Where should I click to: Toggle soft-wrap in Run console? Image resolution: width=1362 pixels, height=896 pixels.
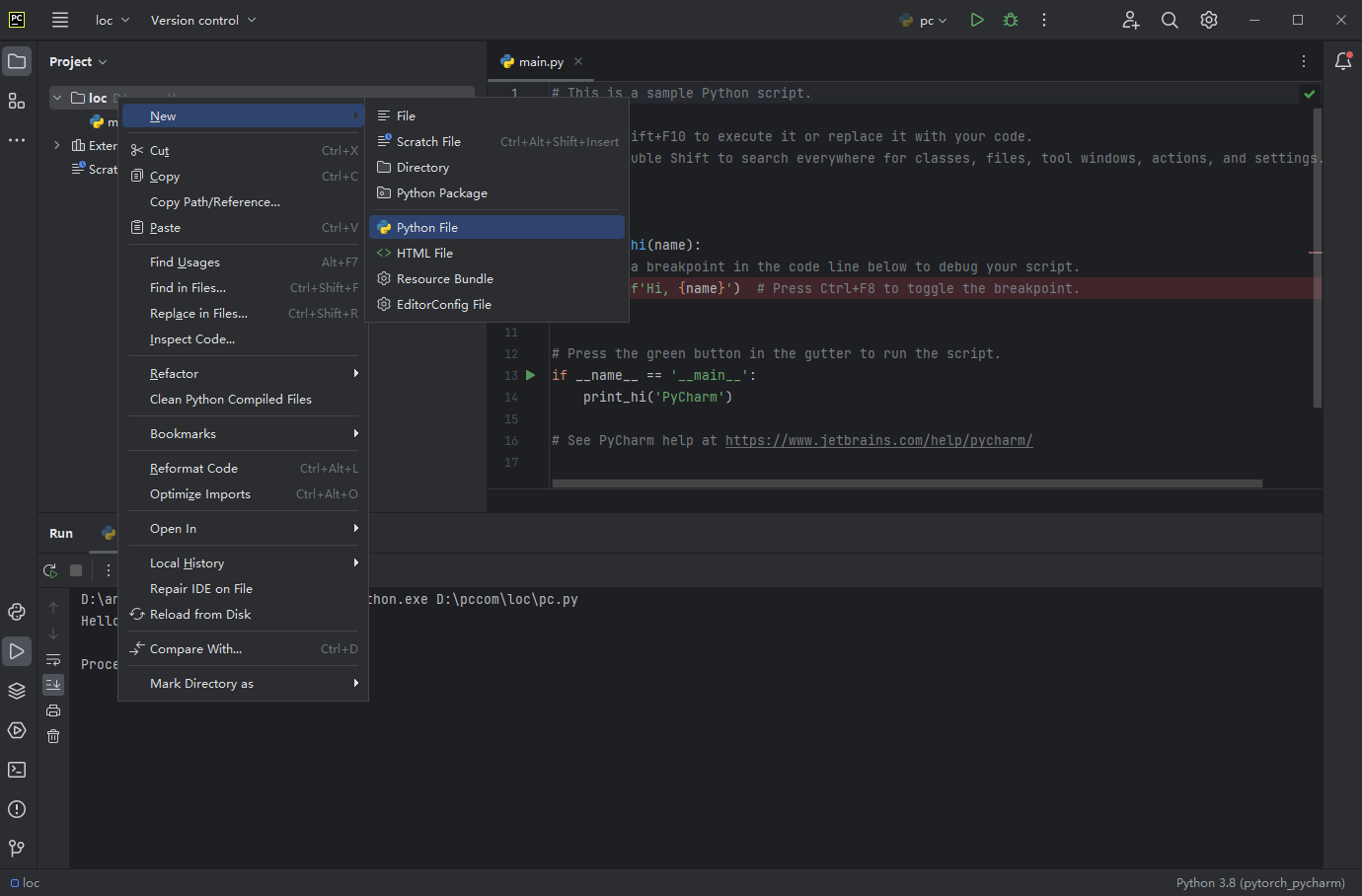53,659
